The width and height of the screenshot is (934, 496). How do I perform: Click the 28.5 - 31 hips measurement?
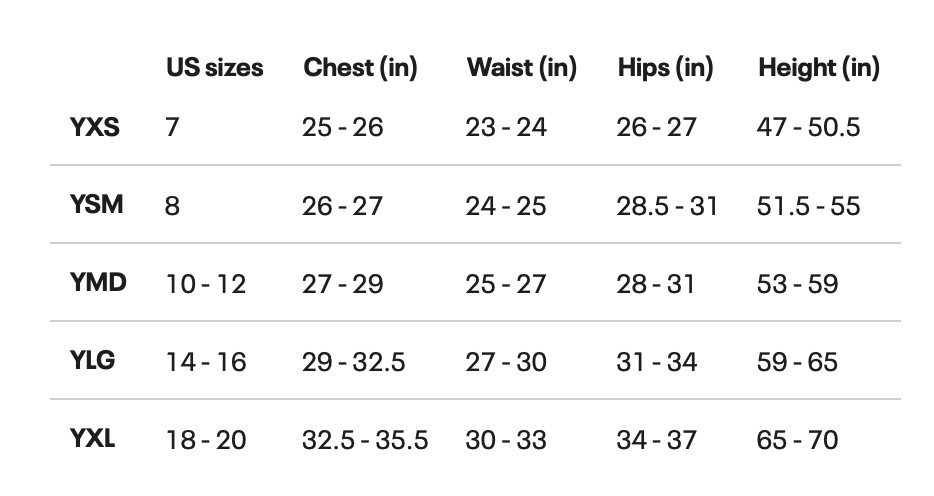[667, 206]
